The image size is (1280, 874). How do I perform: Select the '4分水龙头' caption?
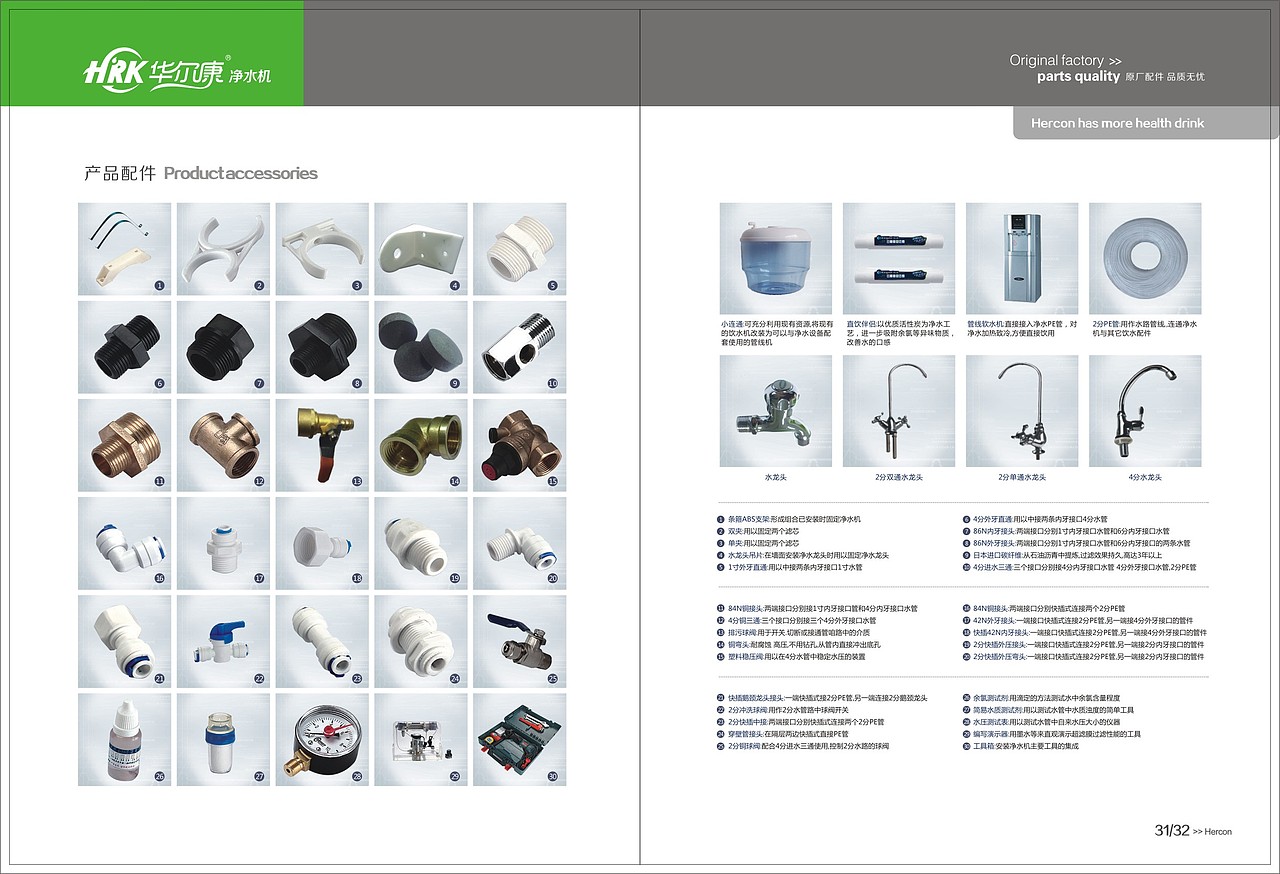coord(1145,477)
